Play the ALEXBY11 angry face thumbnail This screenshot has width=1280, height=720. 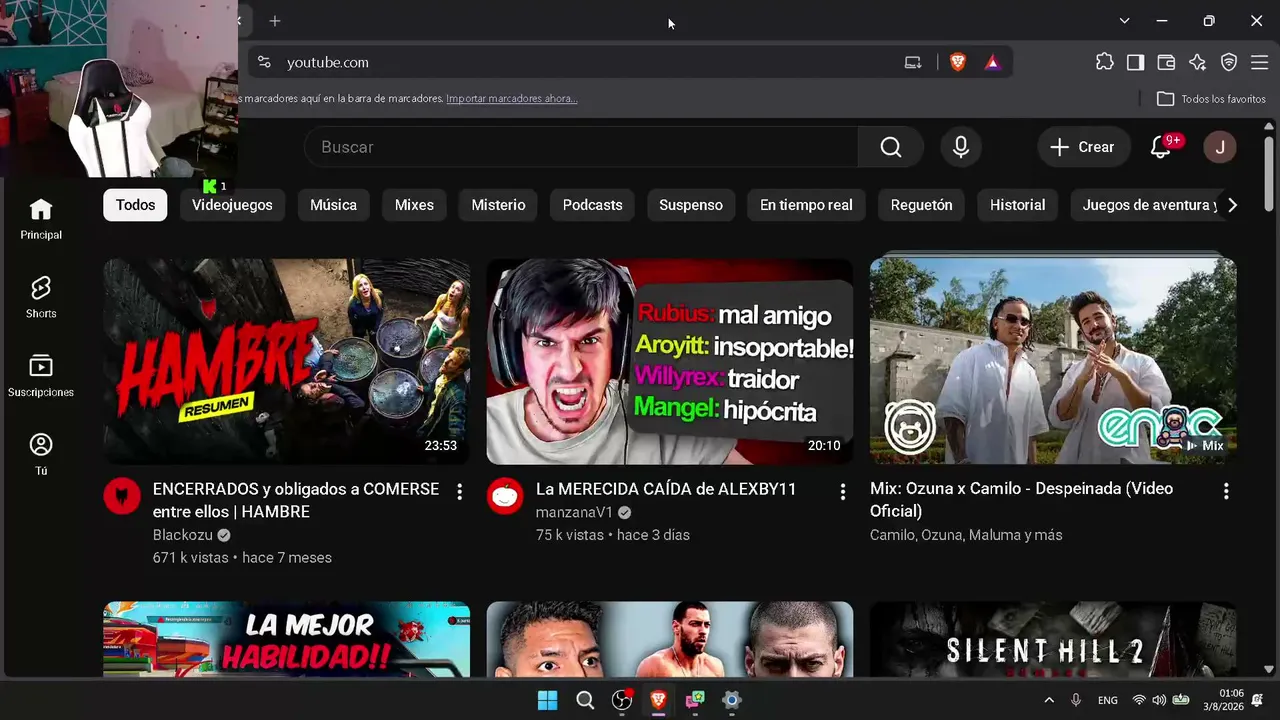(x=670, y=361)
